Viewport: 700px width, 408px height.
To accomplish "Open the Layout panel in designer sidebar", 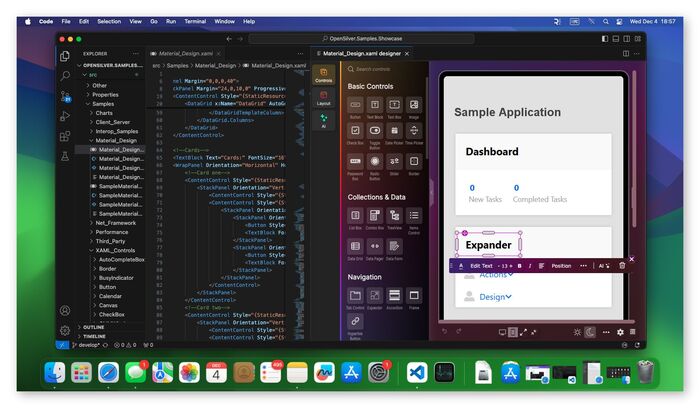I will [x=324, y=99].
